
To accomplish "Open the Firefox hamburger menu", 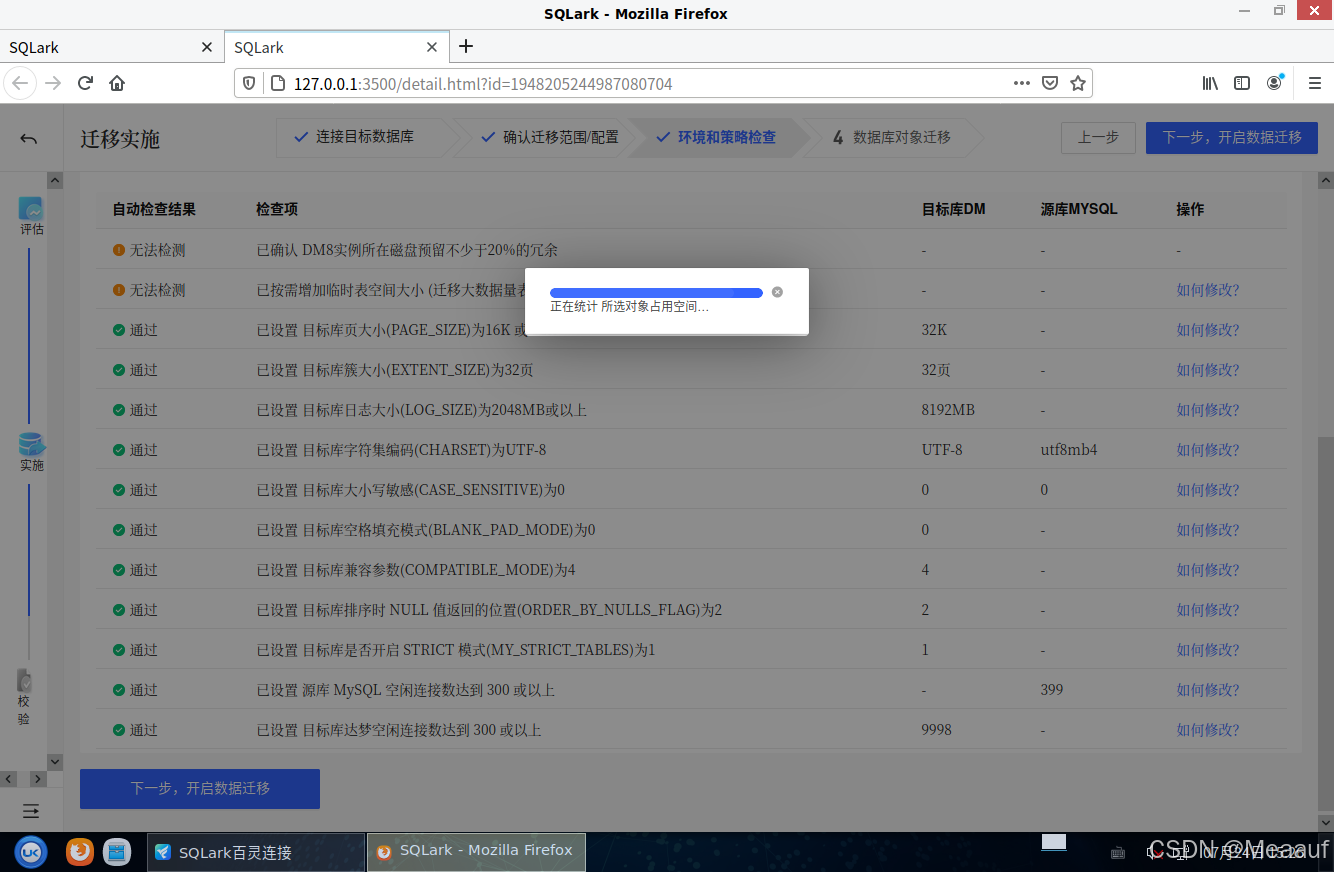I will tap(1315, 83).
